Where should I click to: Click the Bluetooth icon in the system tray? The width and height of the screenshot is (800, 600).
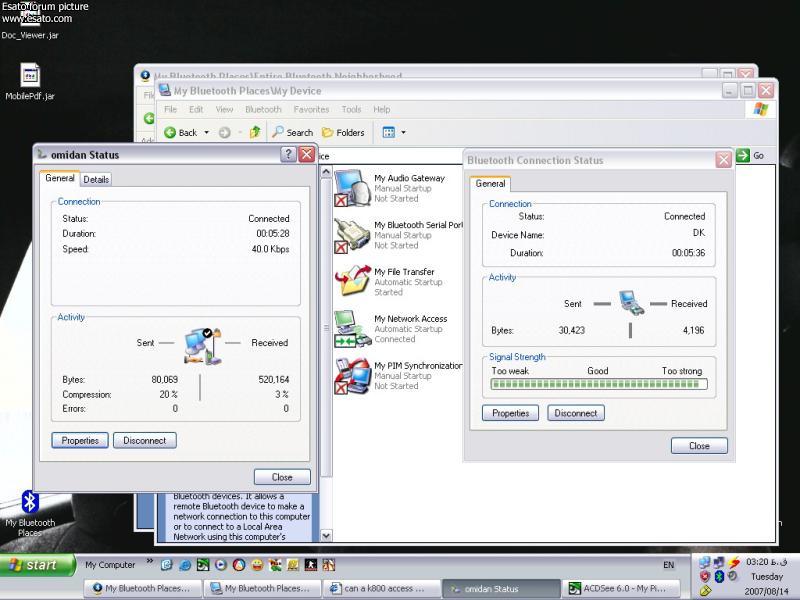click(719, 577)
